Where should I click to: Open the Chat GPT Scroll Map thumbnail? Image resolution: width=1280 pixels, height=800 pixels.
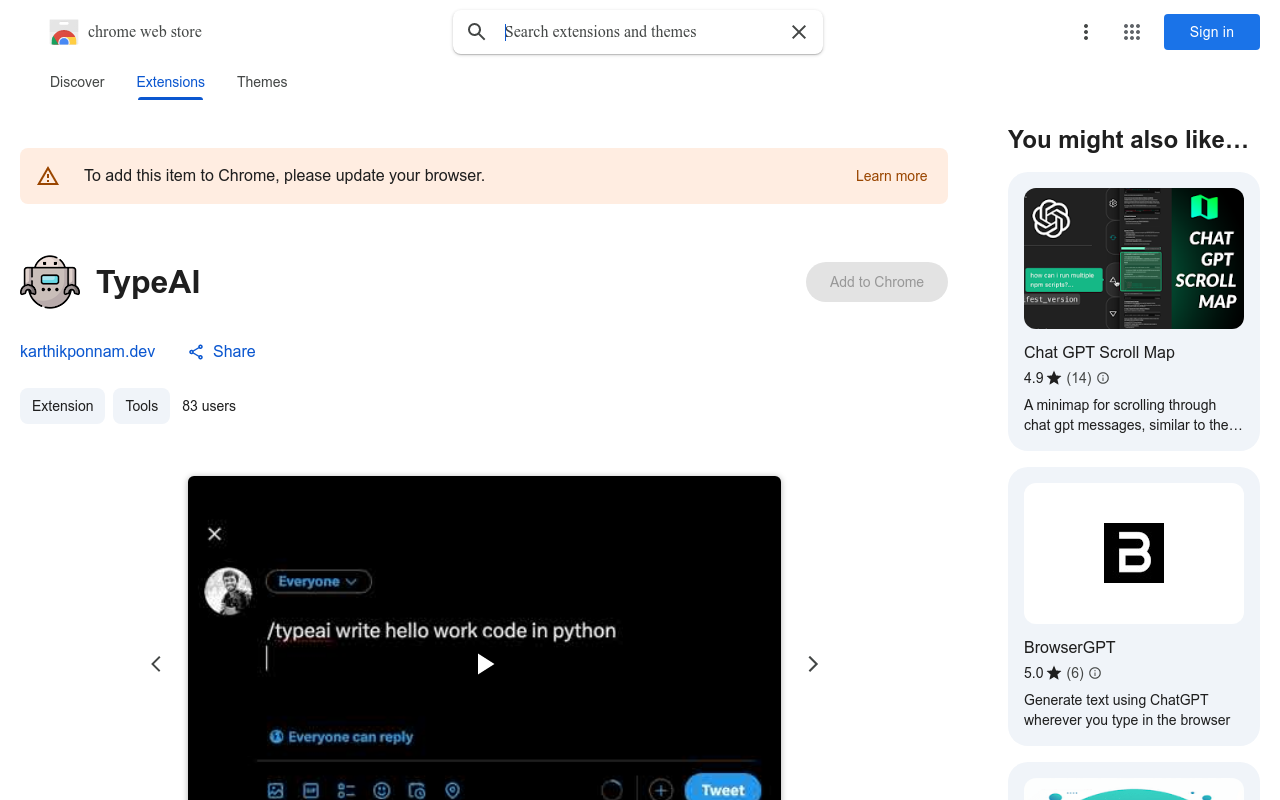tap(1134, 258)
